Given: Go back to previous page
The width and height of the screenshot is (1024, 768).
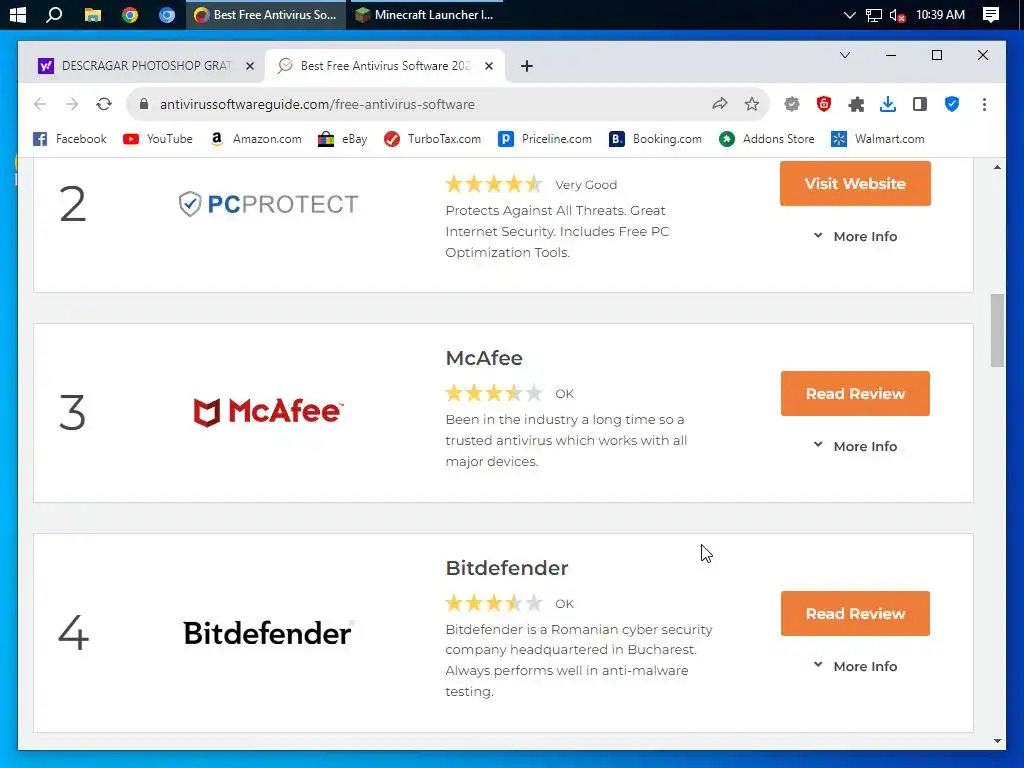Looking at the screenshot, I should [x=40, y=104].
